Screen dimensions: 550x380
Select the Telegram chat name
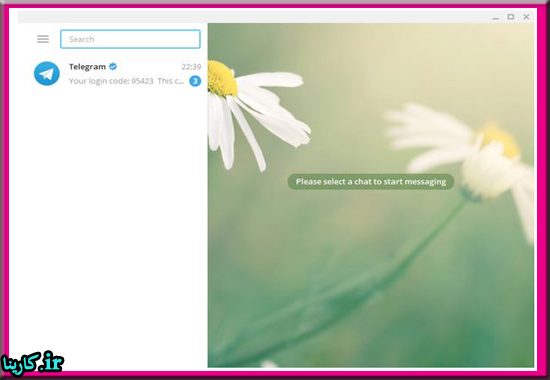click(x=87, y=66)
